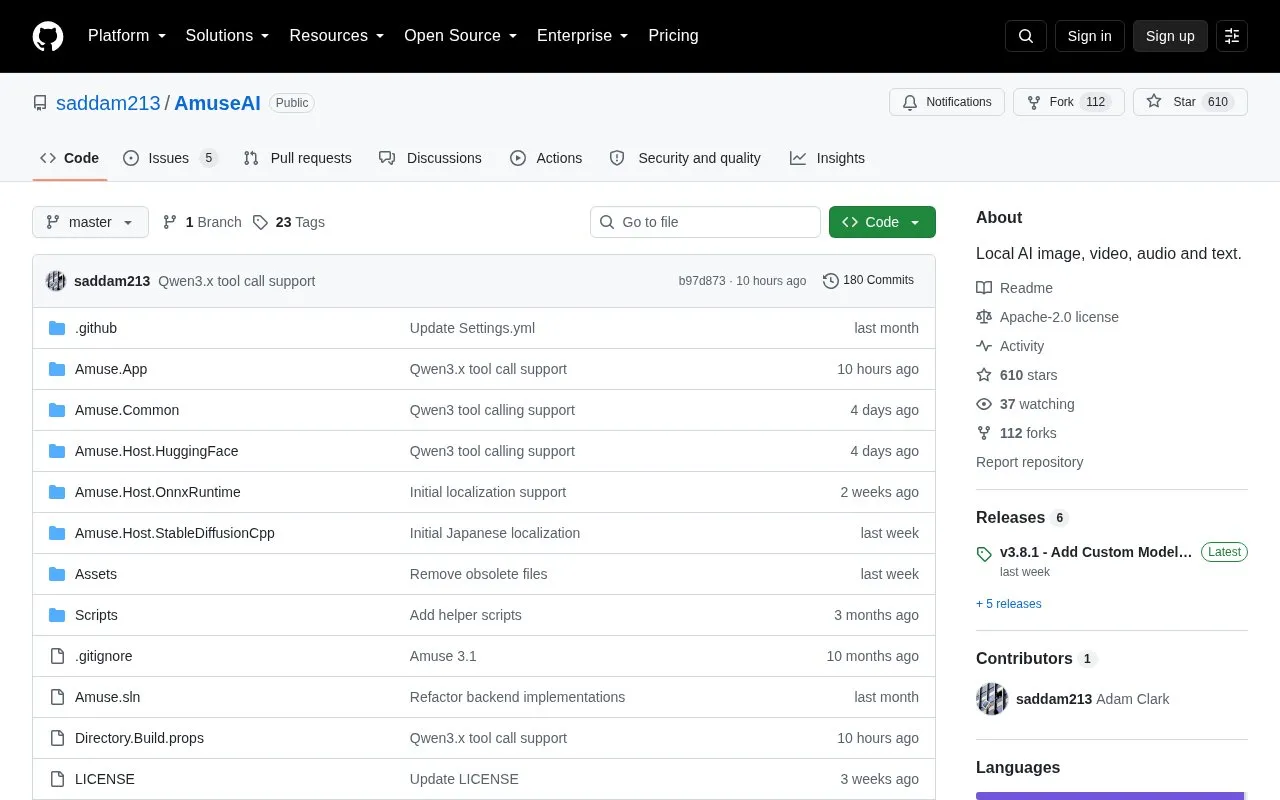The width and height of the screenshot is (1280, 800).
Task: Open the GitHub homepage logo
Action: point(48,36)
